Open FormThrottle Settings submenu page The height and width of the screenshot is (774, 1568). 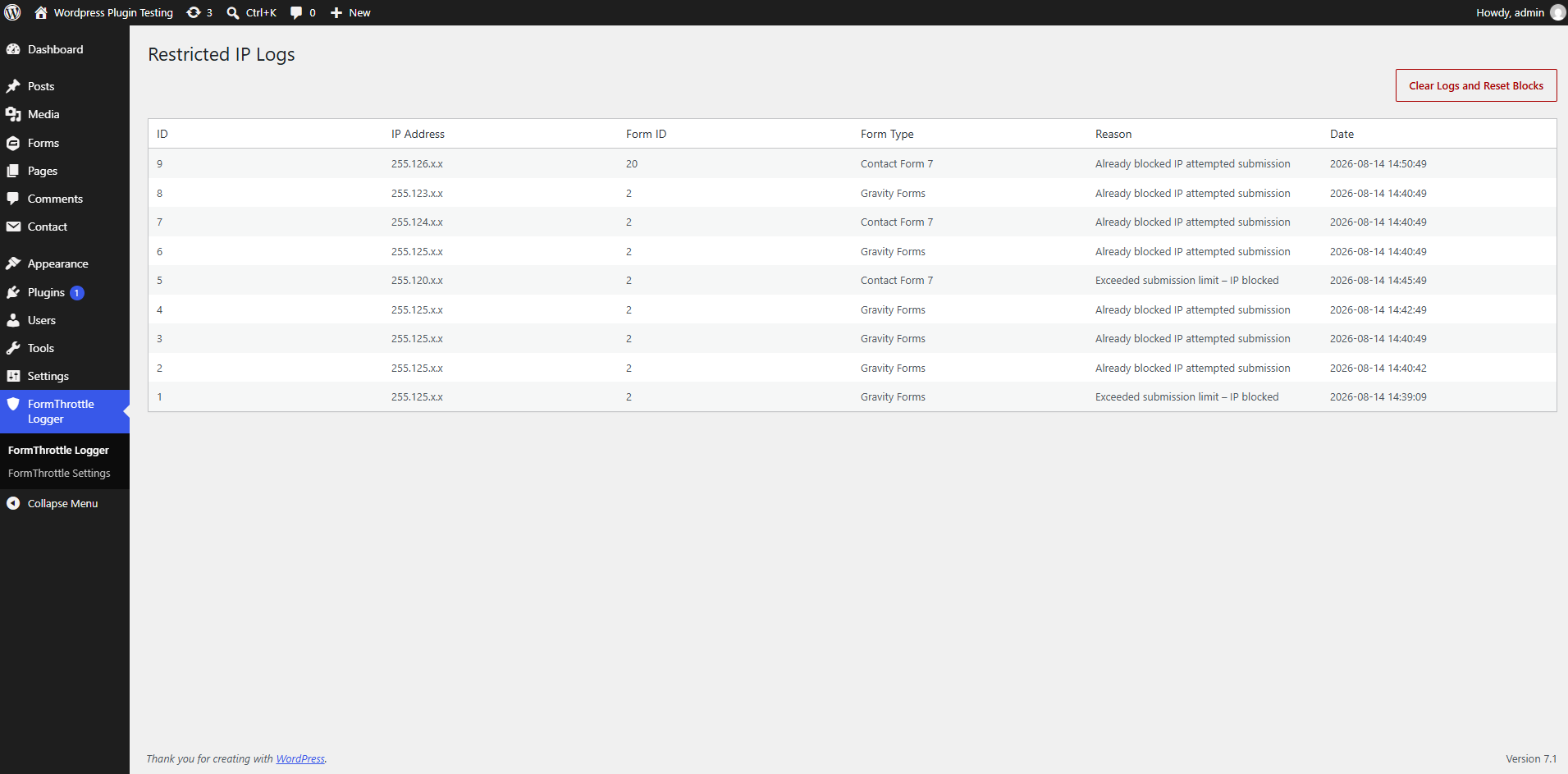[x=59, y=473]
